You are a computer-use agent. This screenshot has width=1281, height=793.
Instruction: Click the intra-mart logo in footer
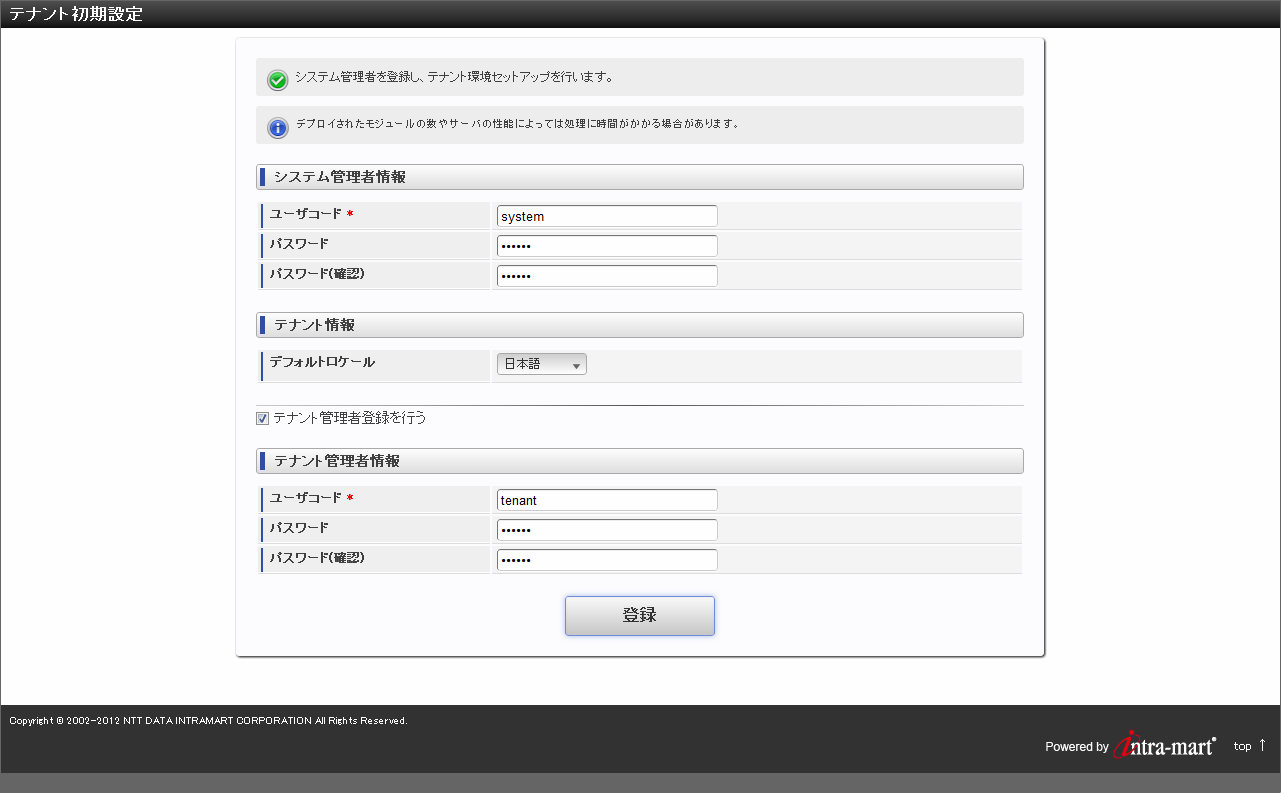tap(1164, 745)
